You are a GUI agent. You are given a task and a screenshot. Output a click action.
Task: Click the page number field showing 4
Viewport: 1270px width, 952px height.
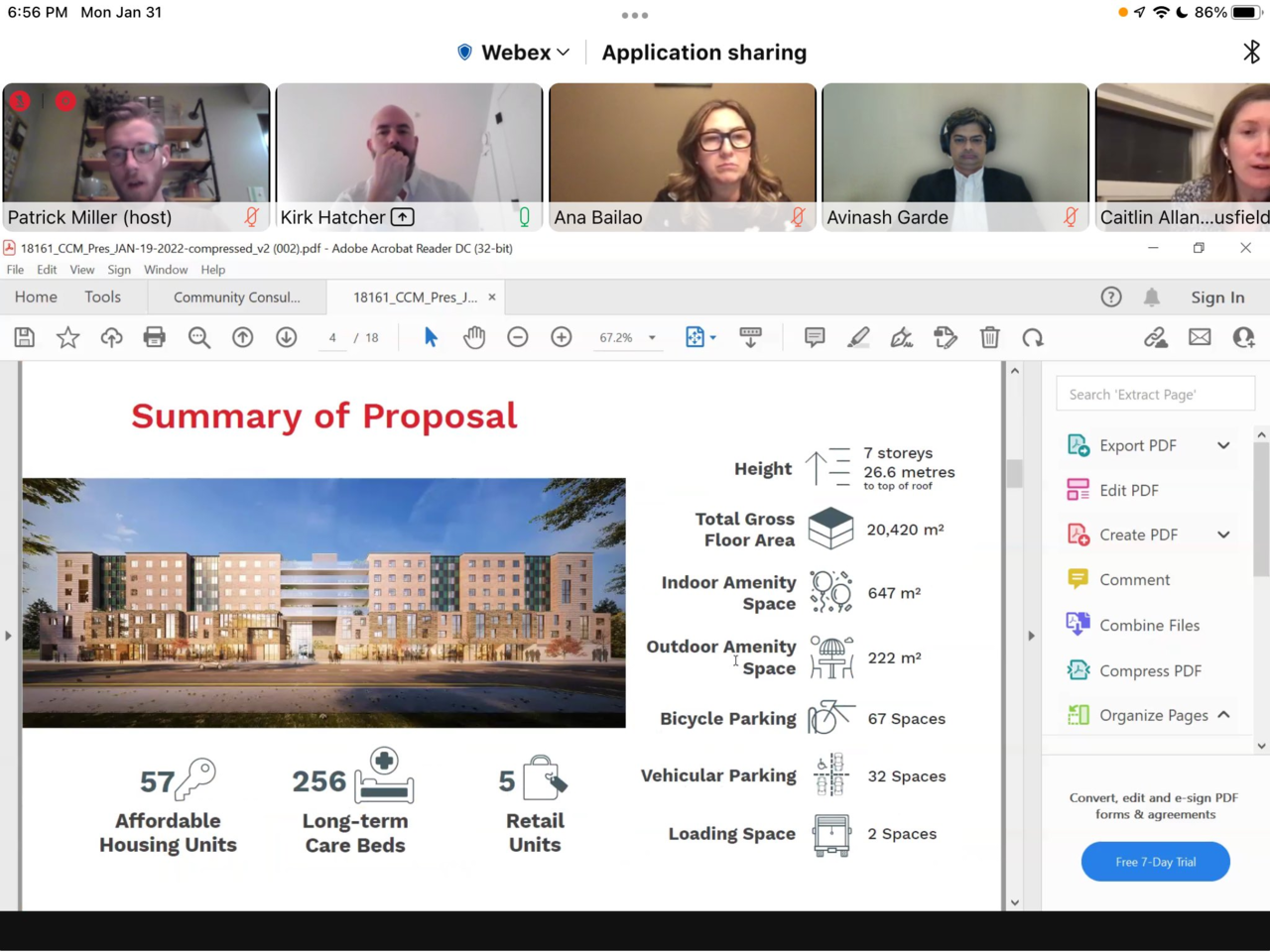[332, 337]
